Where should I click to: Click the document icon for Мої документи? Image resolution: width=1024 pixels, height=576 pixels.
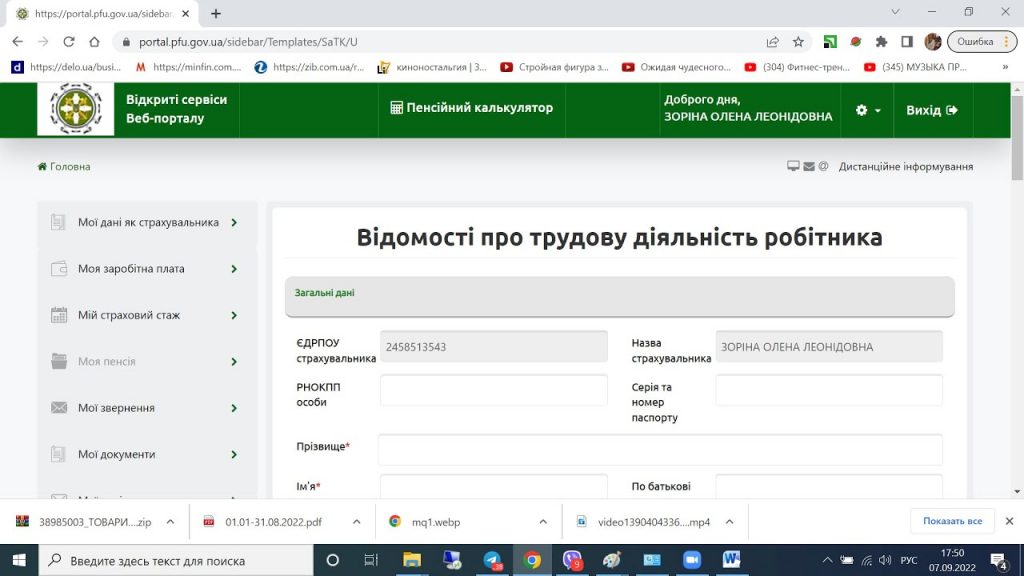tap(59, 454)
